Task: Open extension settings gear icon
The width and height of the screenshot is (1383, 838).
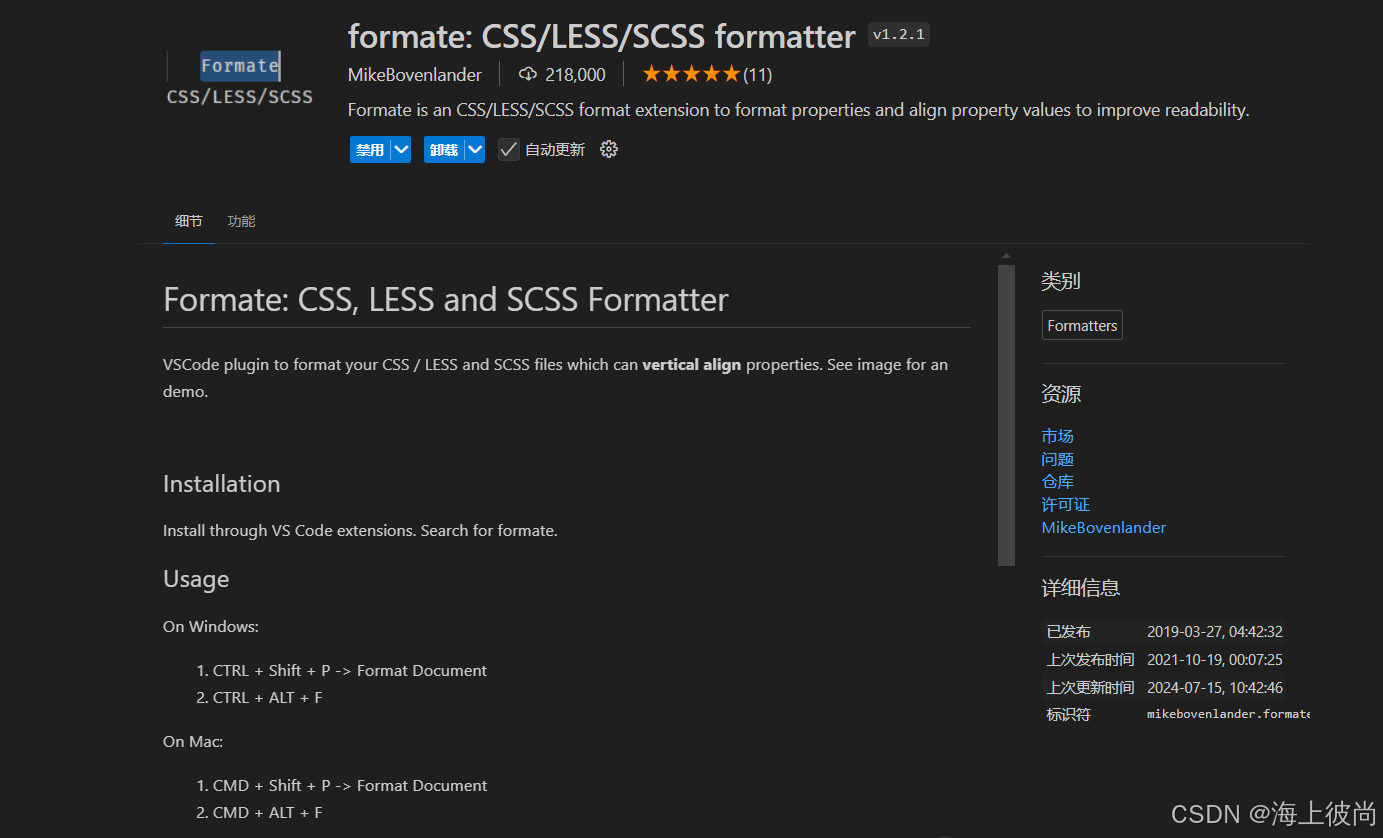Action: [609, 149]
